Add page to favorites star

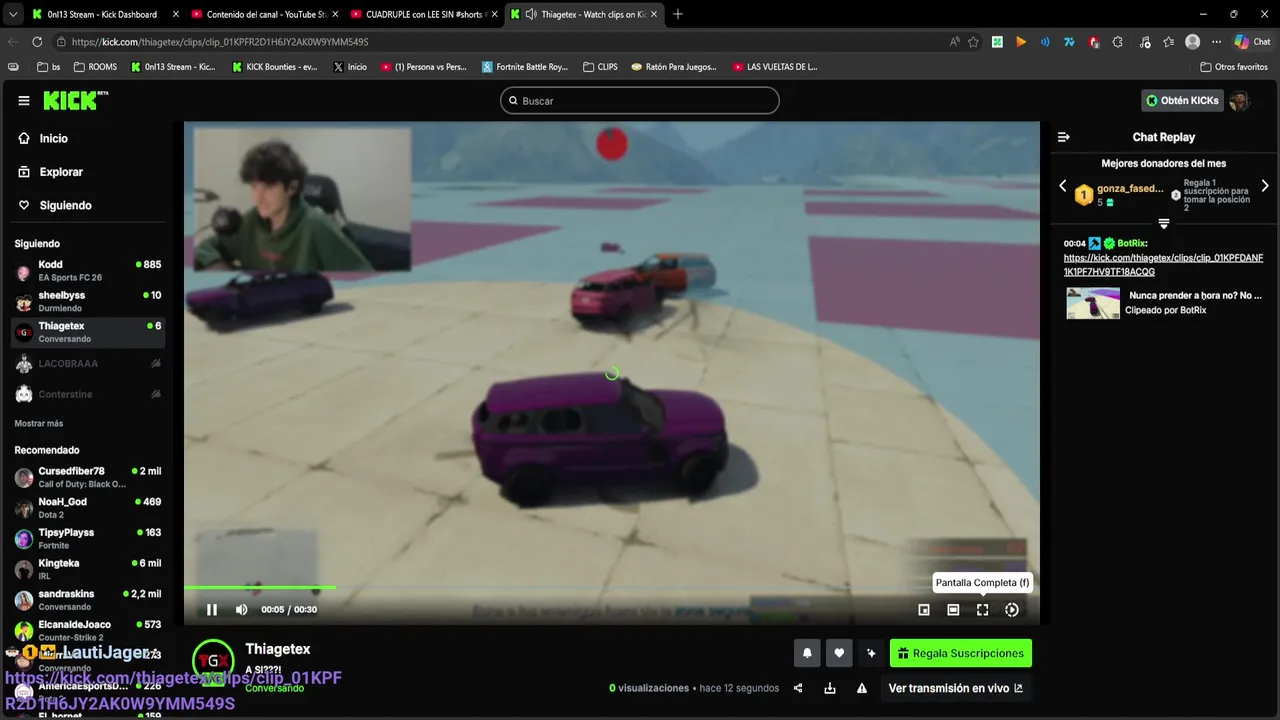[973, 42]
